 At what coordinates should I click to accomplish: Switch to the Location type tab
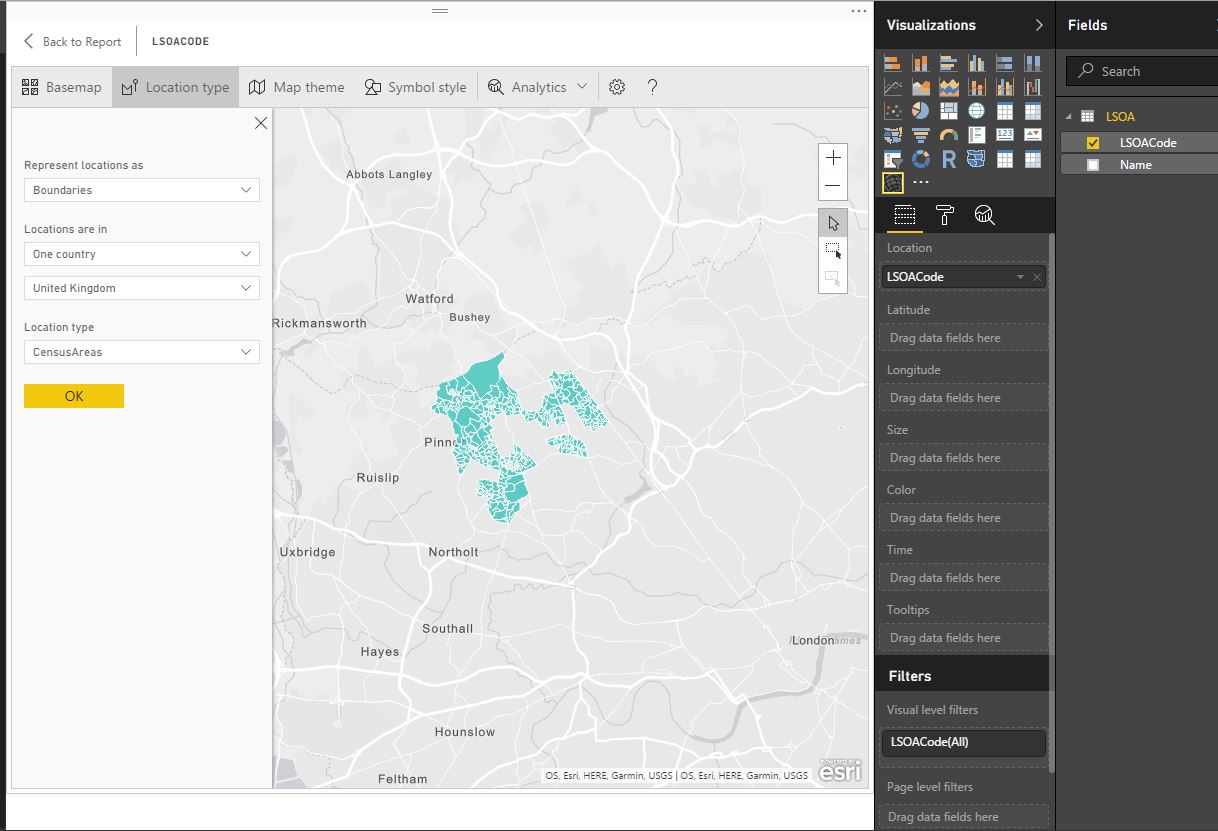tap(175, 87)
